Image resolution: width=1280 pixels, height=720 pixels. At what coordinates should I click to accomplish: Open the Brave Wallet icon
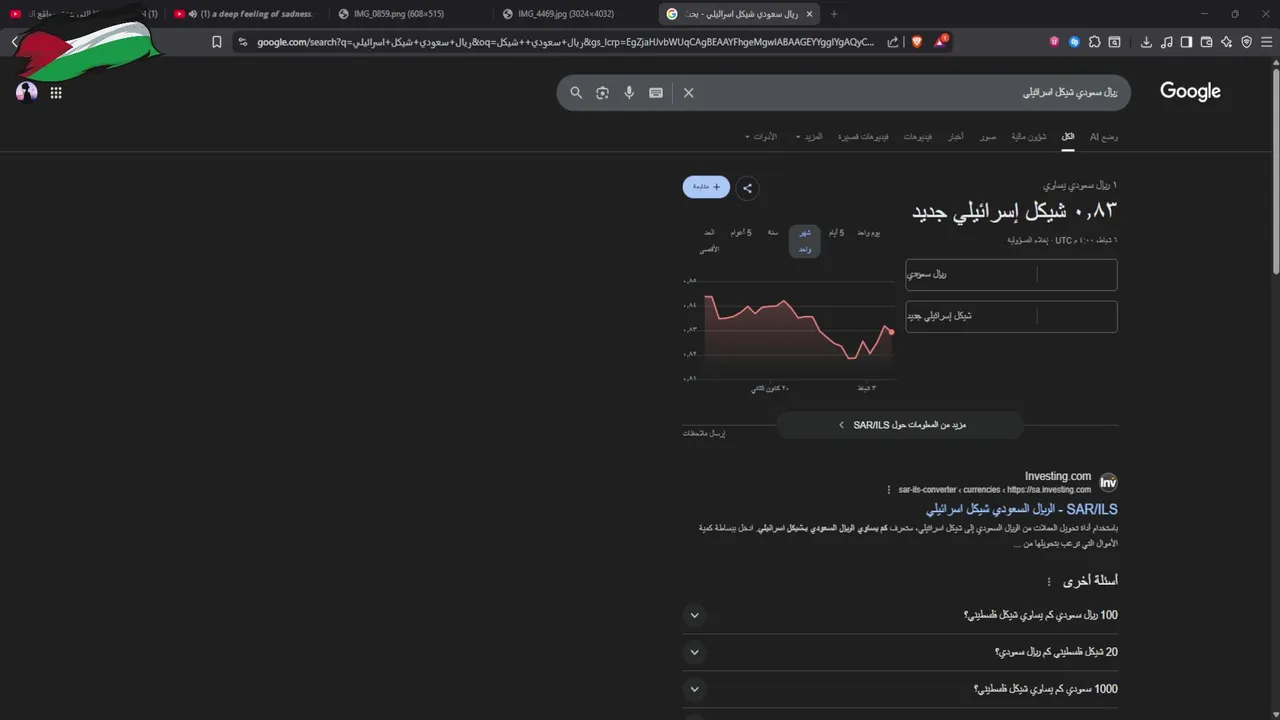pyautogui.click(x=1206, y=42)
